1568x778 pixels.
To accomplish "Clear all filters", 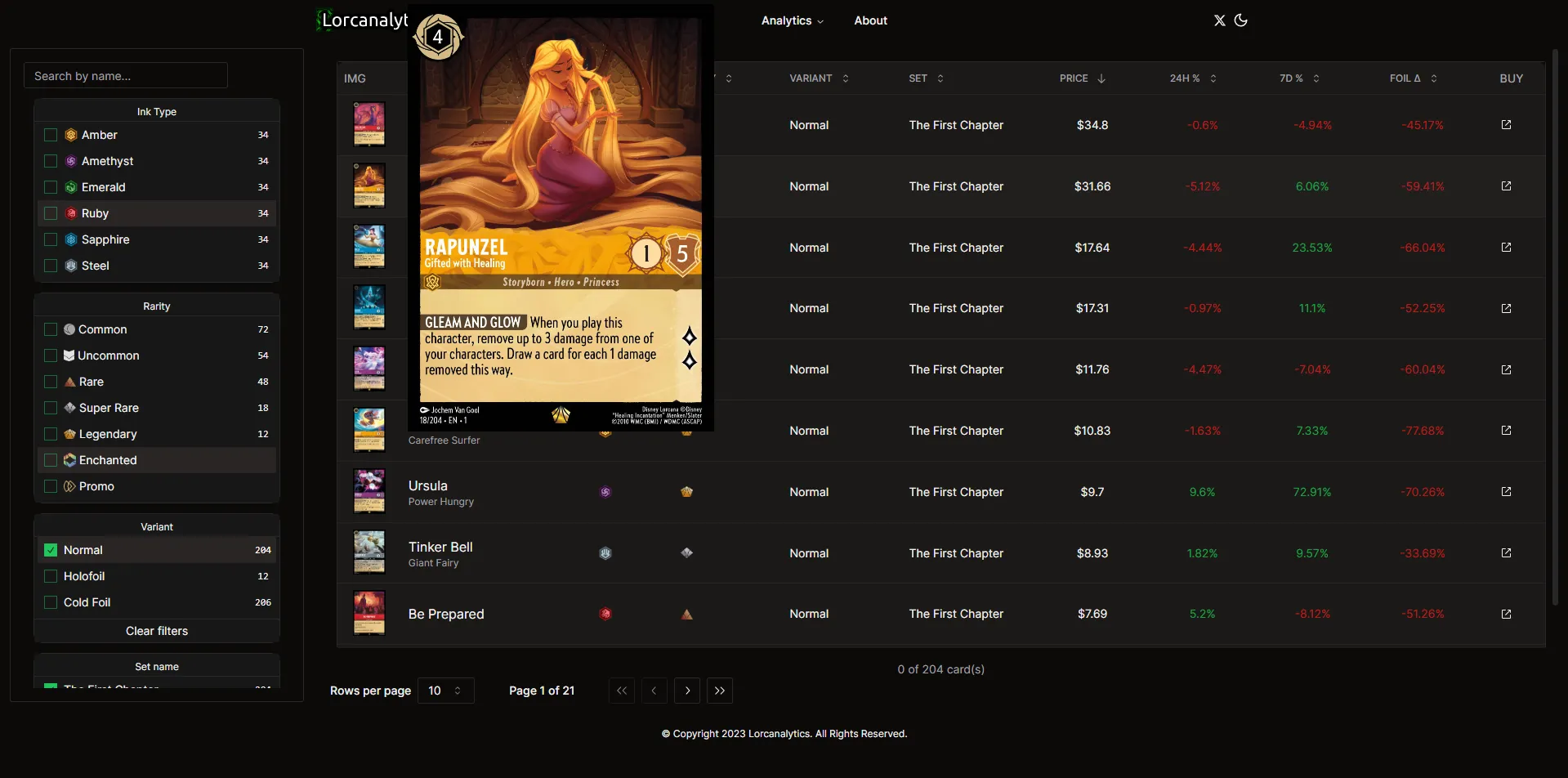I will (157, 631).
